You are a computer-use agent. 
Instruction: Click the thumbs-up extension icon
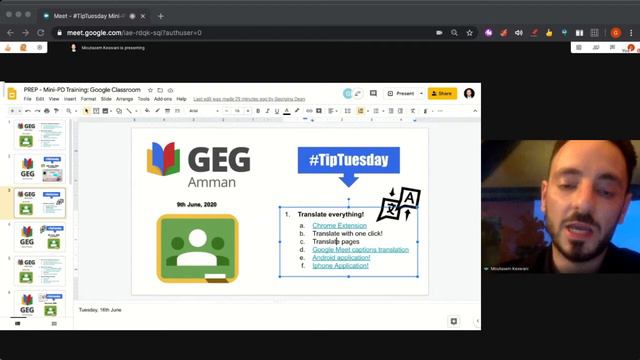pos(549,33)
